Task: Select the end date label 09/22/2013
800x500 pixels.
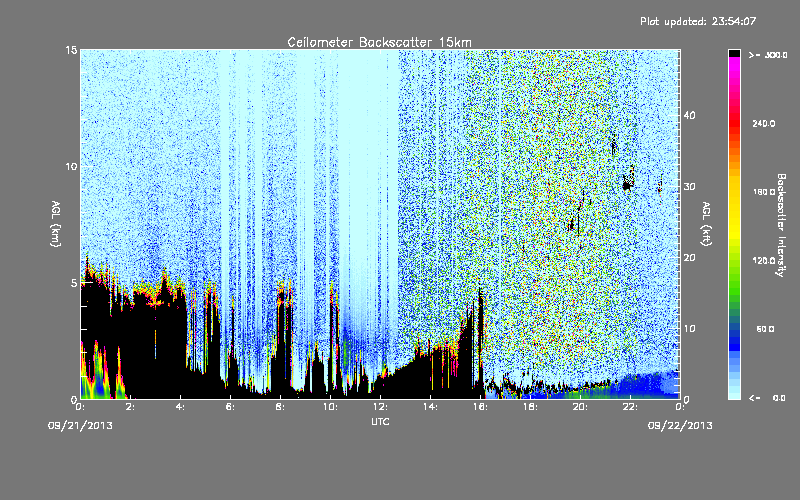Action: [x=680, y=426]
